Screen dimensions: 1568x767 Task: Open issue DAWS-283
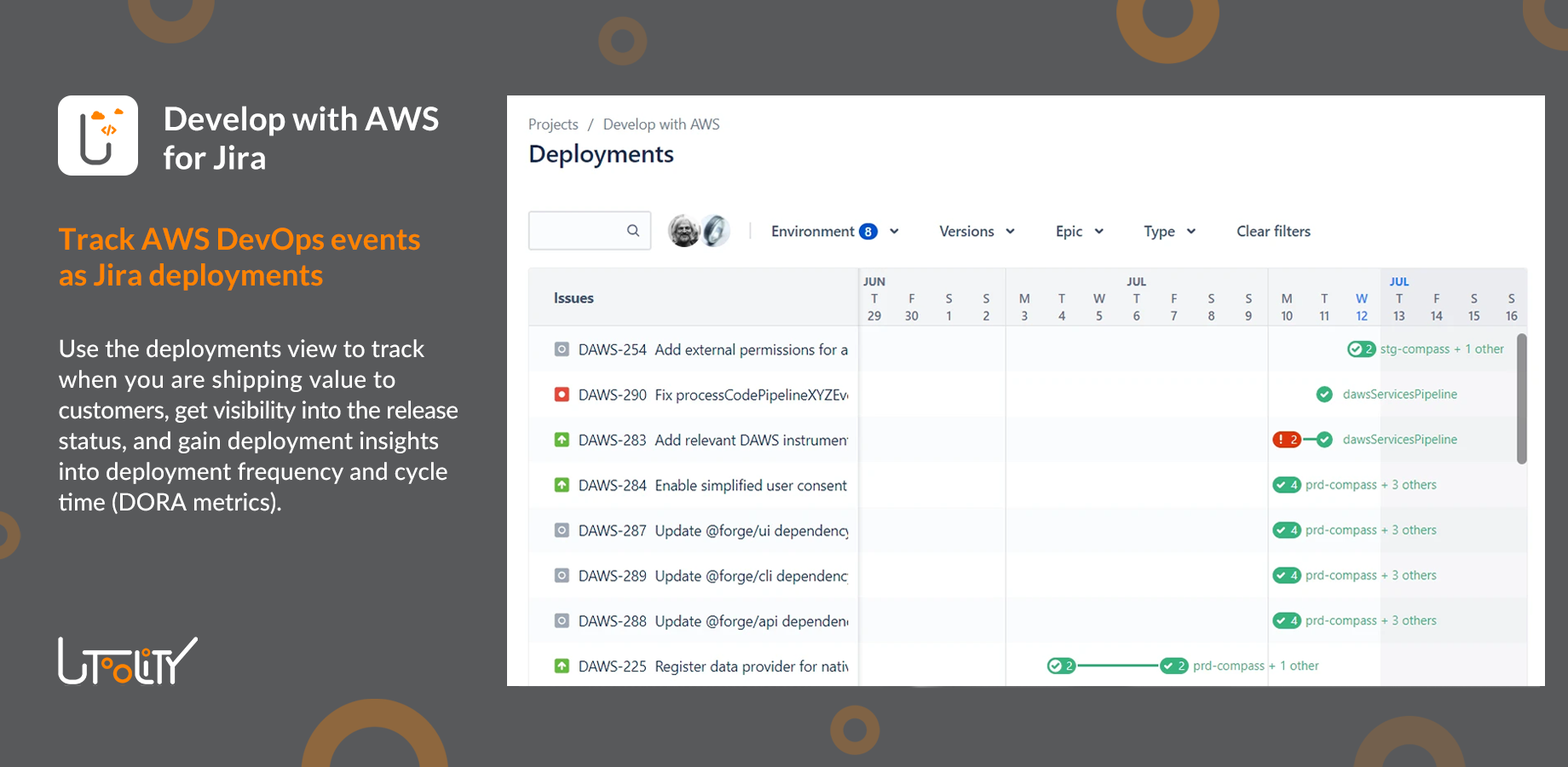tap(613, 440)
